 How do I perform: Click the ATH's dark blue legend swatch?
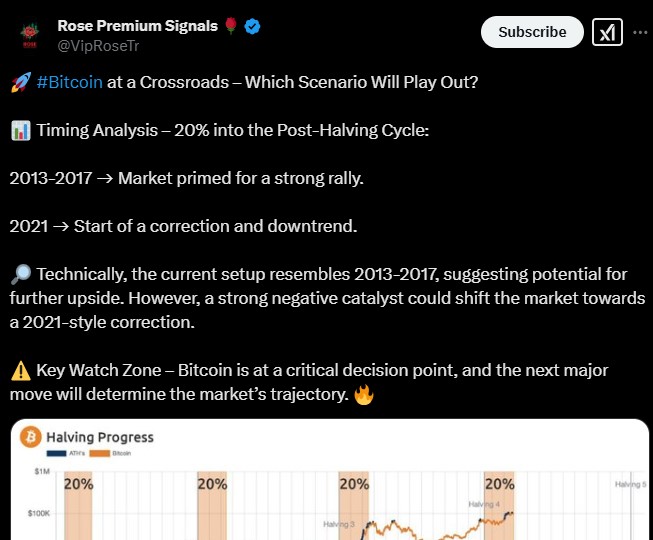[57, 453]
